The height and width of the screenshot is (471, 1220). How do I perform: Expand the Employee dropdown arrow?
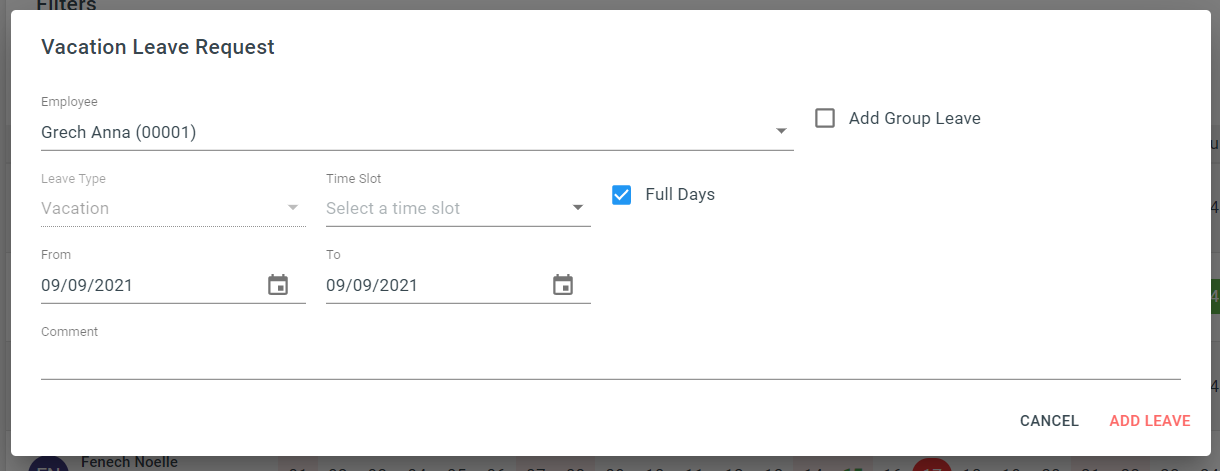[781, 131]
